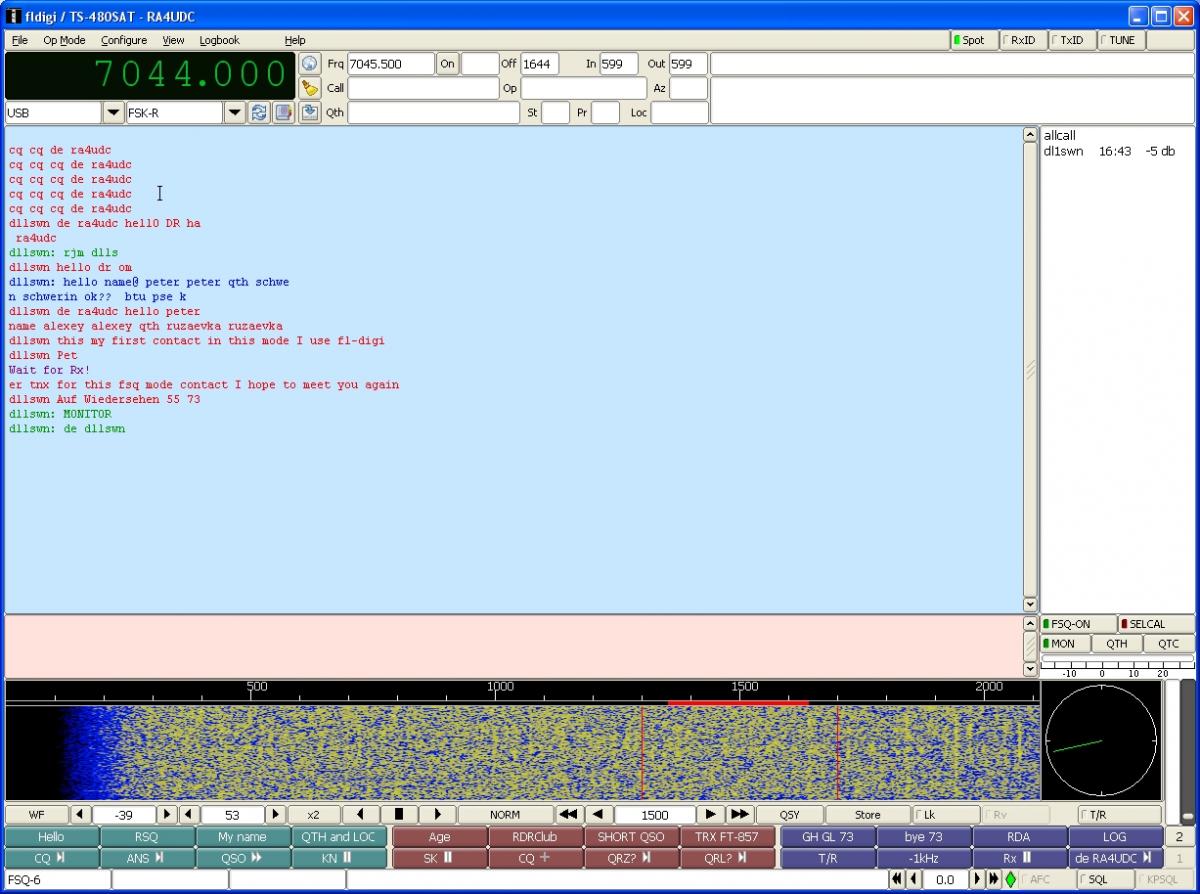Open the rig browser icon beside refresh
This screenshot has height=894, width=1200.
[x=284, y=112]
